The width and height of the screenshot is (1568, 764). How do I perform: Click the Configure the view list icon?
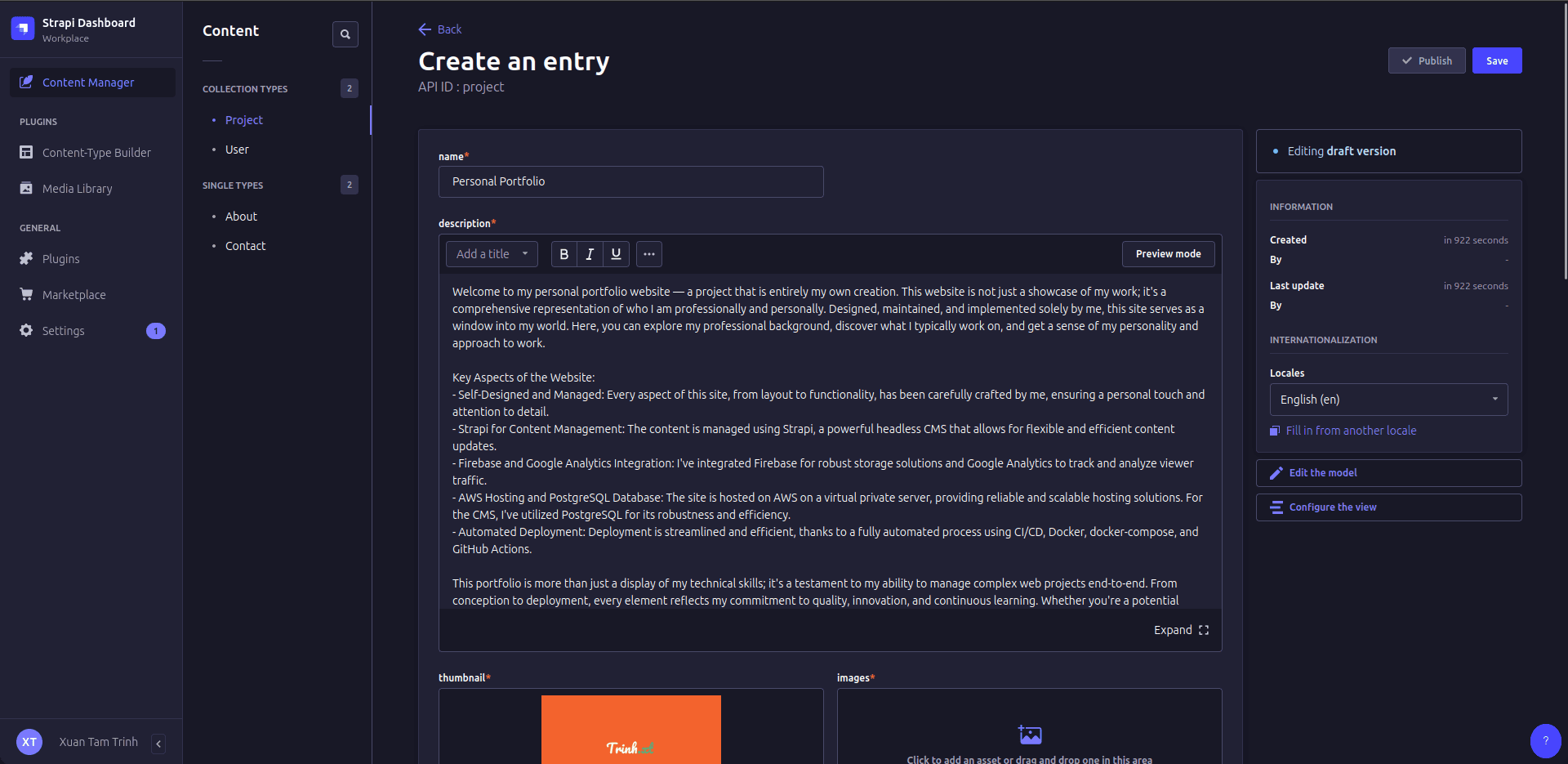click(1276, 507)
